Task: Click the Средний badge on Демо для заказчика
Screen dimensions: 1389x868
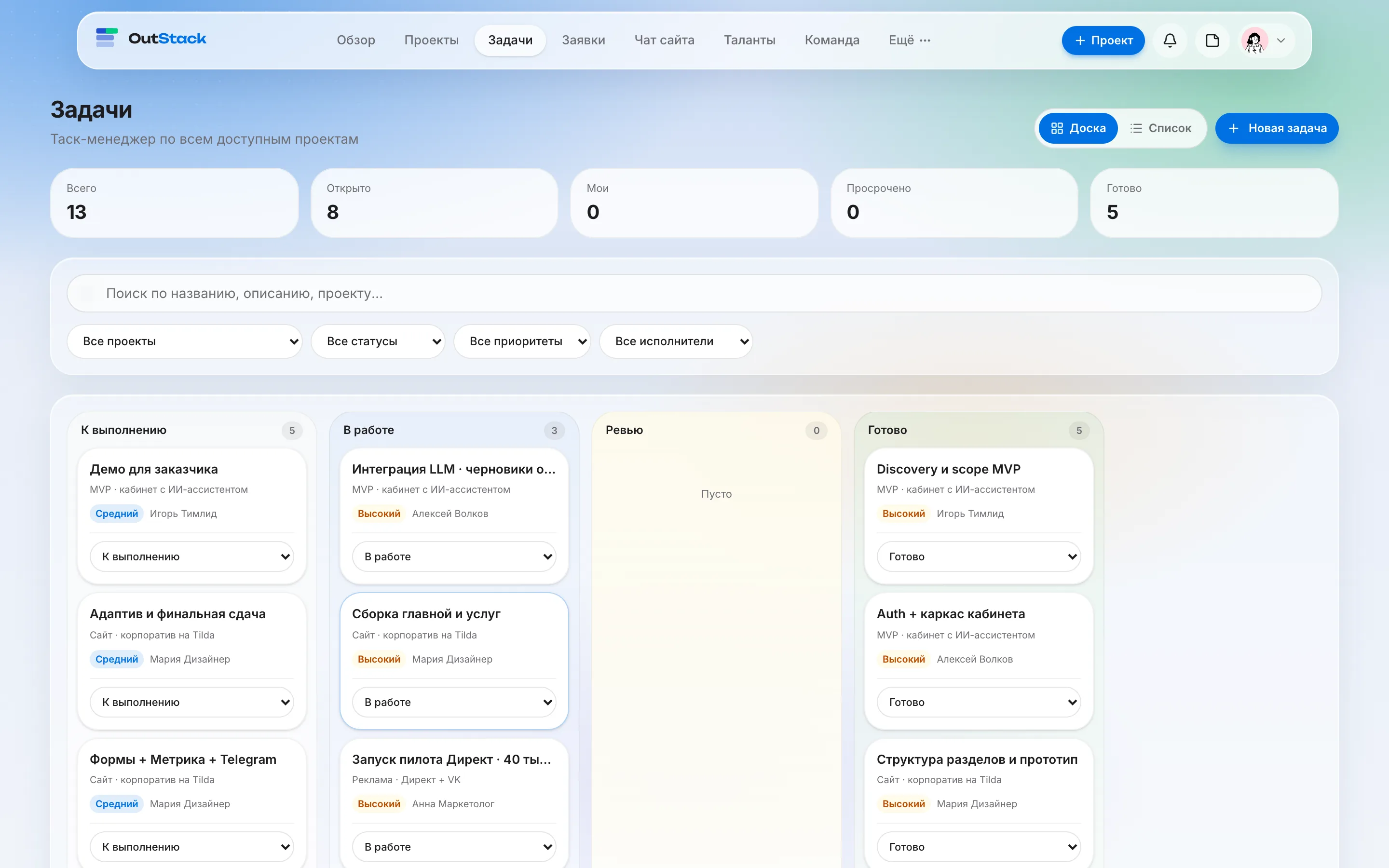Action: pyautogui.click(x=117, y=513)
